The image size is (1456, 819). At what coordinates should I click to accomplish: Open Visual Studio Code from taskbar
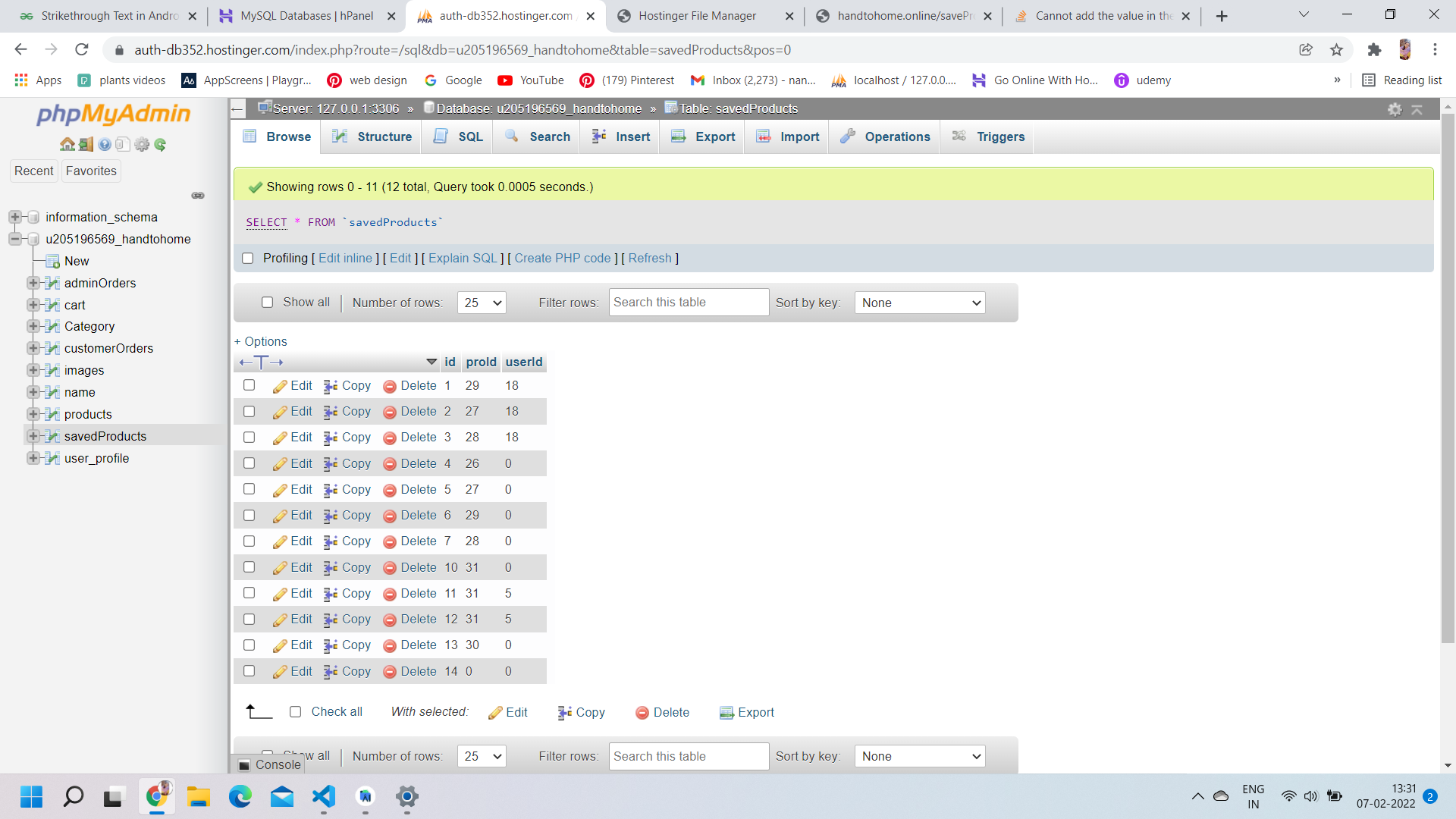324,796
